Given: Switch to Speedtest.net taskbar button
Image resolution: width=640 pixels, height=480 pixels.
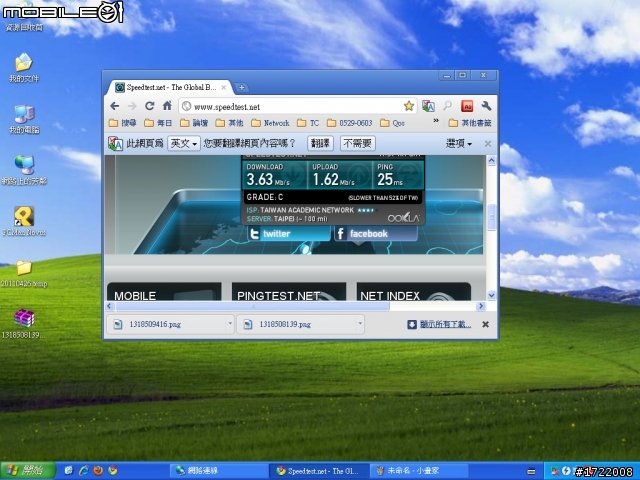Looking at the screenshot, I should click(x=319, y=471).
